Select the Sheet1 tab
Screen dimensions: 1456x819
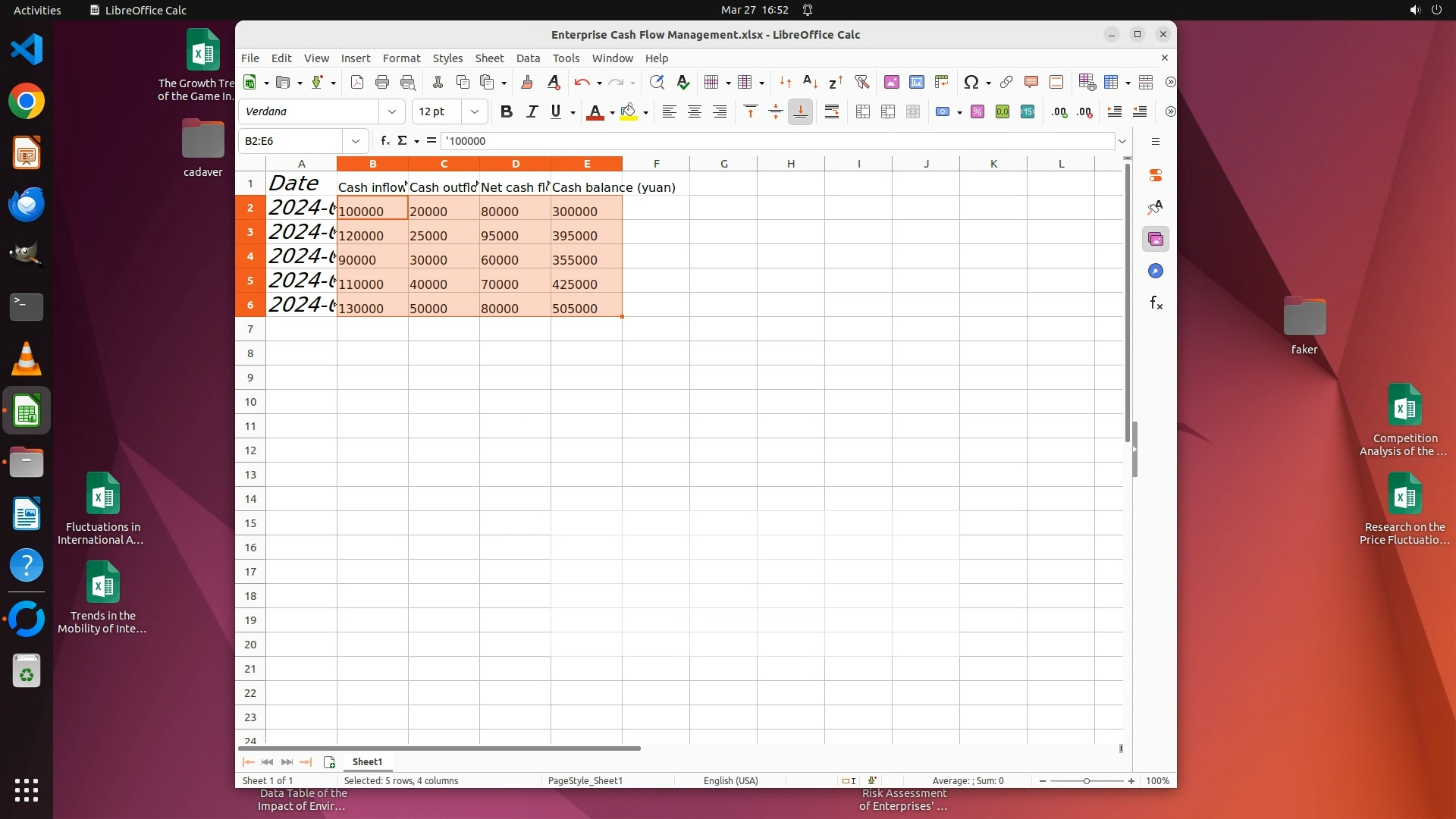367,761
